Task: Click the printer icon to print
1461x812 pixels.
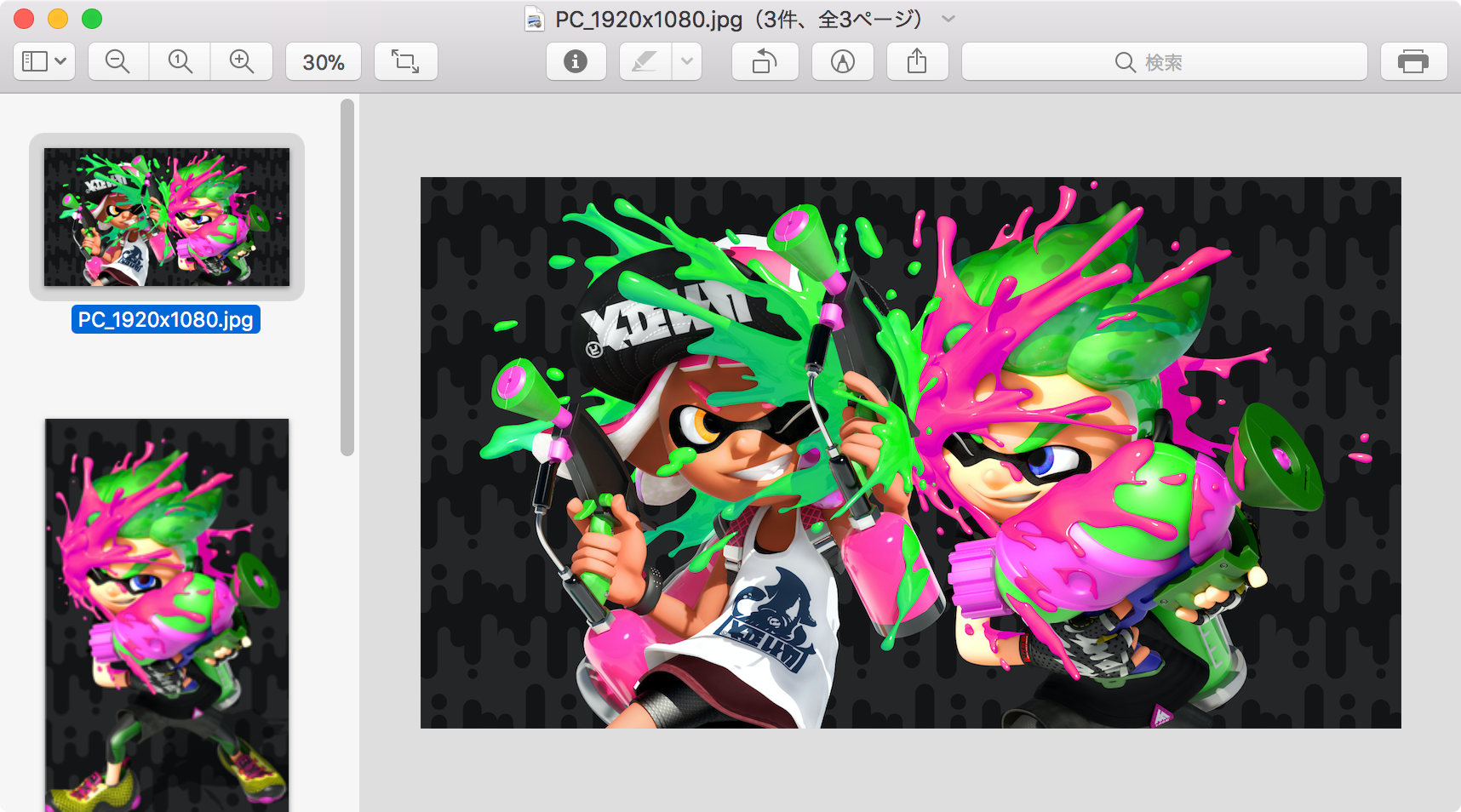Action: pos(1413,61)
